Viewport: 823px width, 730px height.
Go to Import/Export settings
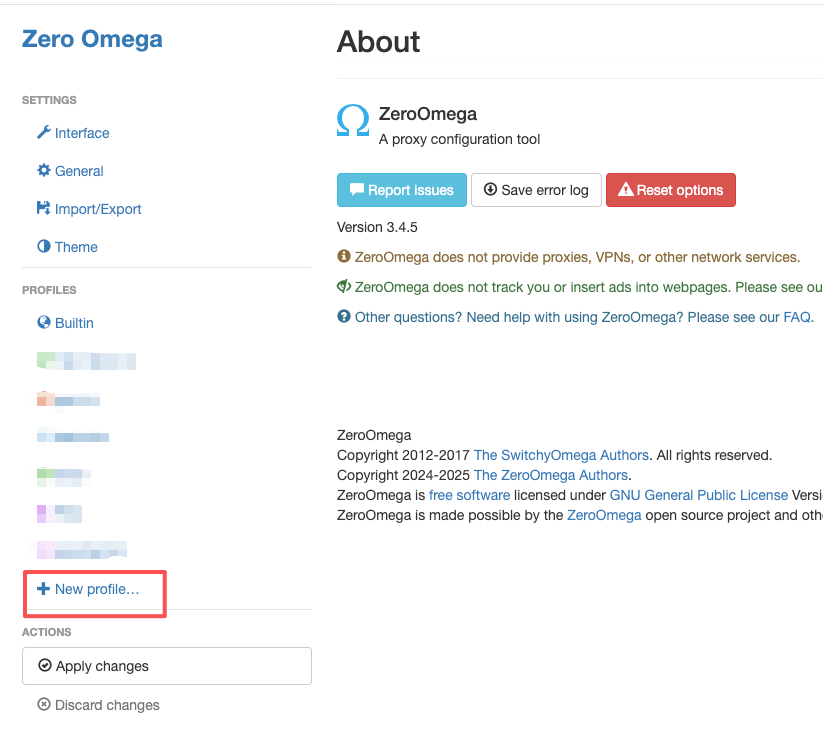98,209
